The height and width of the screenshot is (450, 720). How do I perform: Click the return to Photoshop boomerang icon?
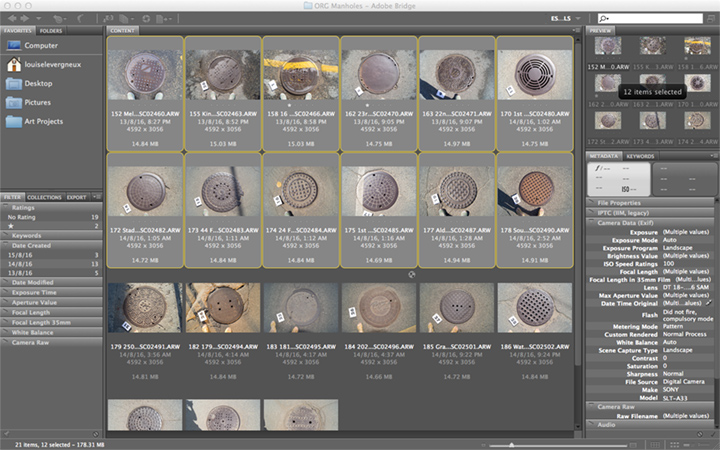(81, 18)
